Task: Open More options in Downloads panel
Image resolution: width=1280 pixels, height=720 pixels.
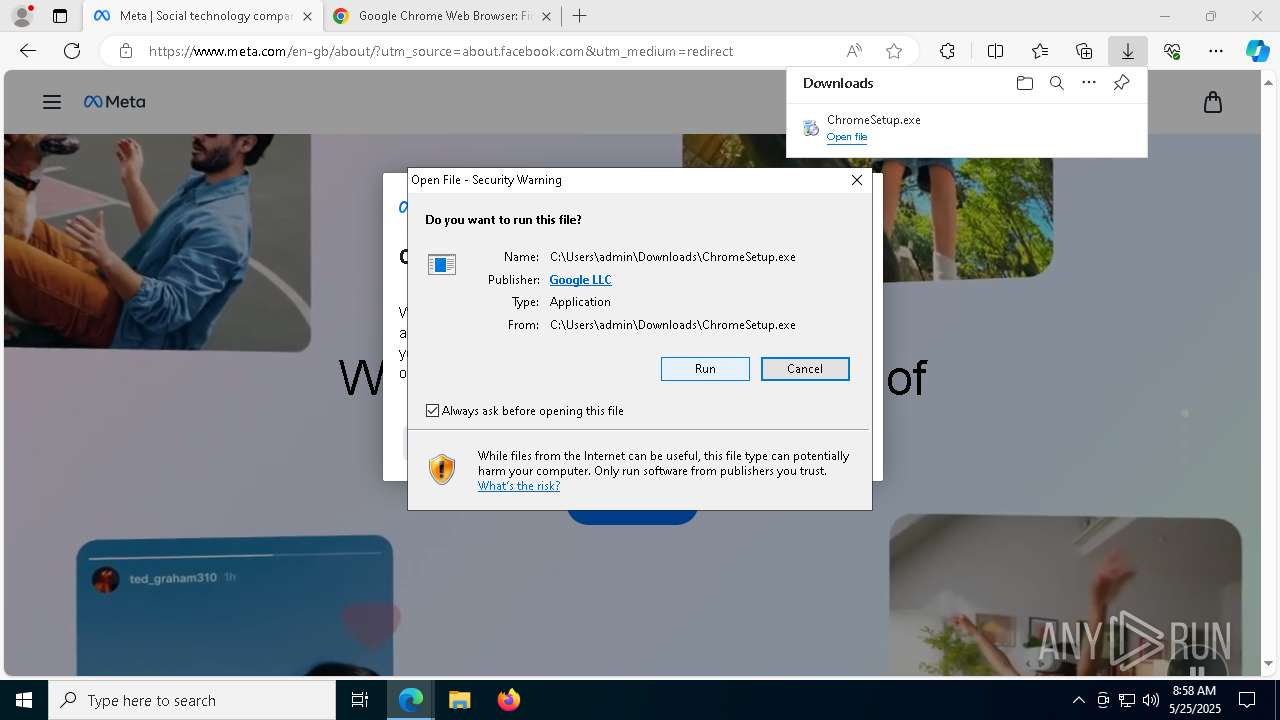Action: click(1088, 83)
